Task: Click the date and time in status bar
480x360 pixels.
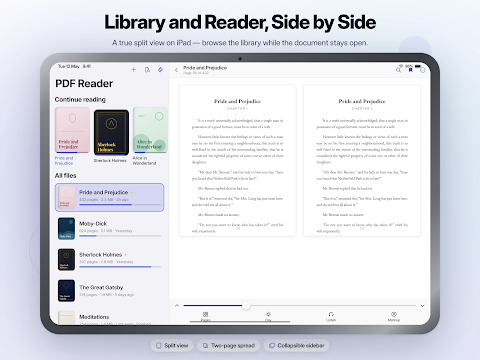Action: tap(74, 66)
